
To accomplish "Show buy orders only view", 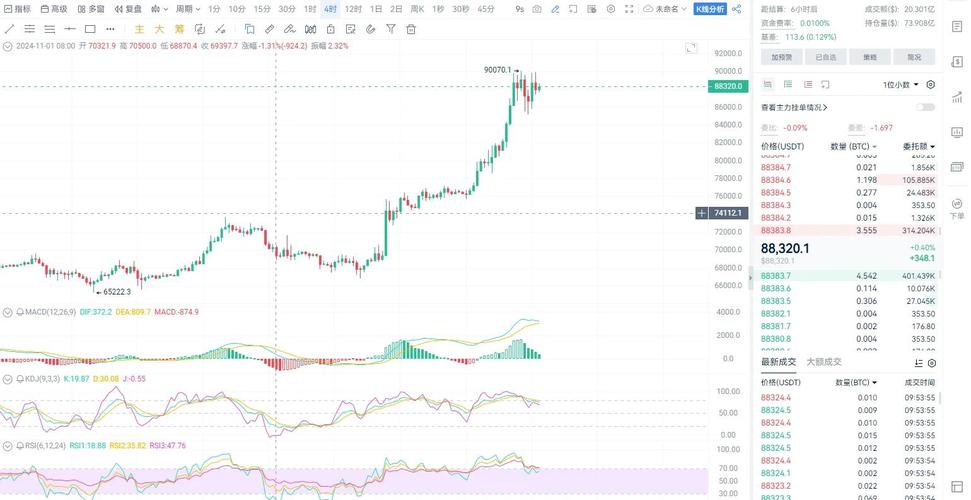I will click(788, 84).
